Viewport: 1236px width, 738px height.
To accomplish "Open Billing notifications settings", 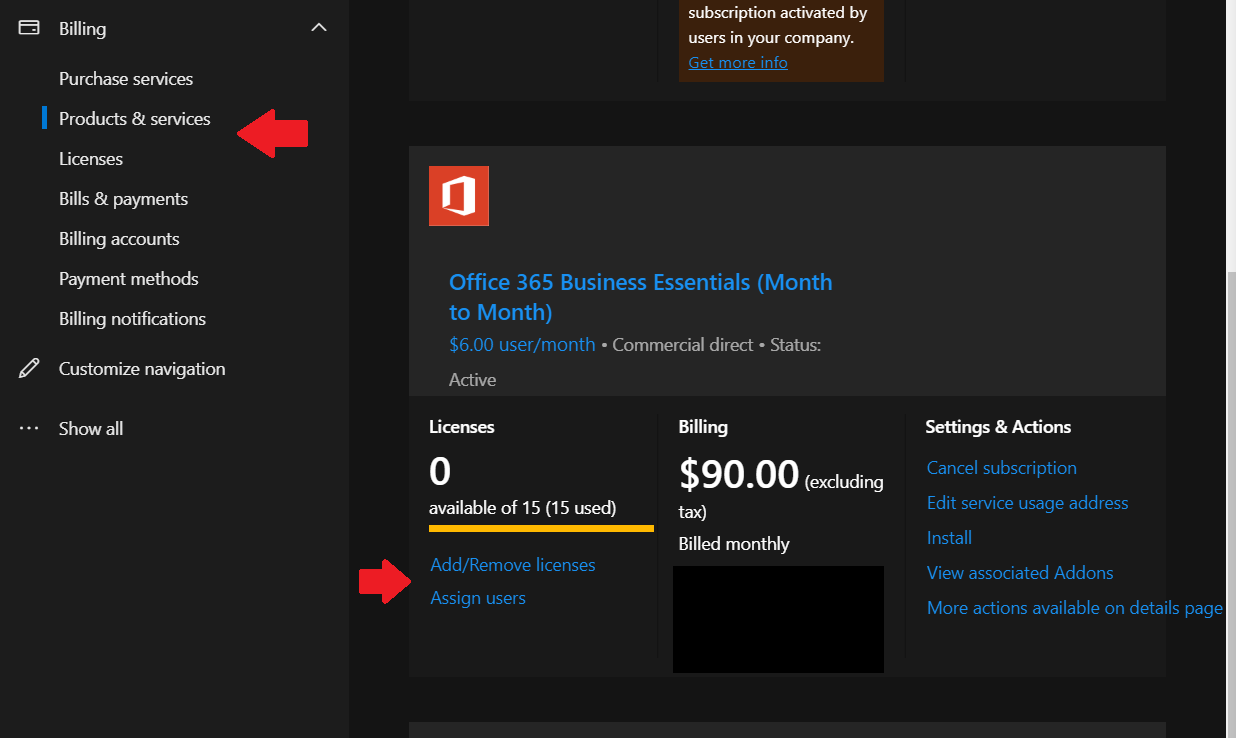I will (x=132, y=319).
